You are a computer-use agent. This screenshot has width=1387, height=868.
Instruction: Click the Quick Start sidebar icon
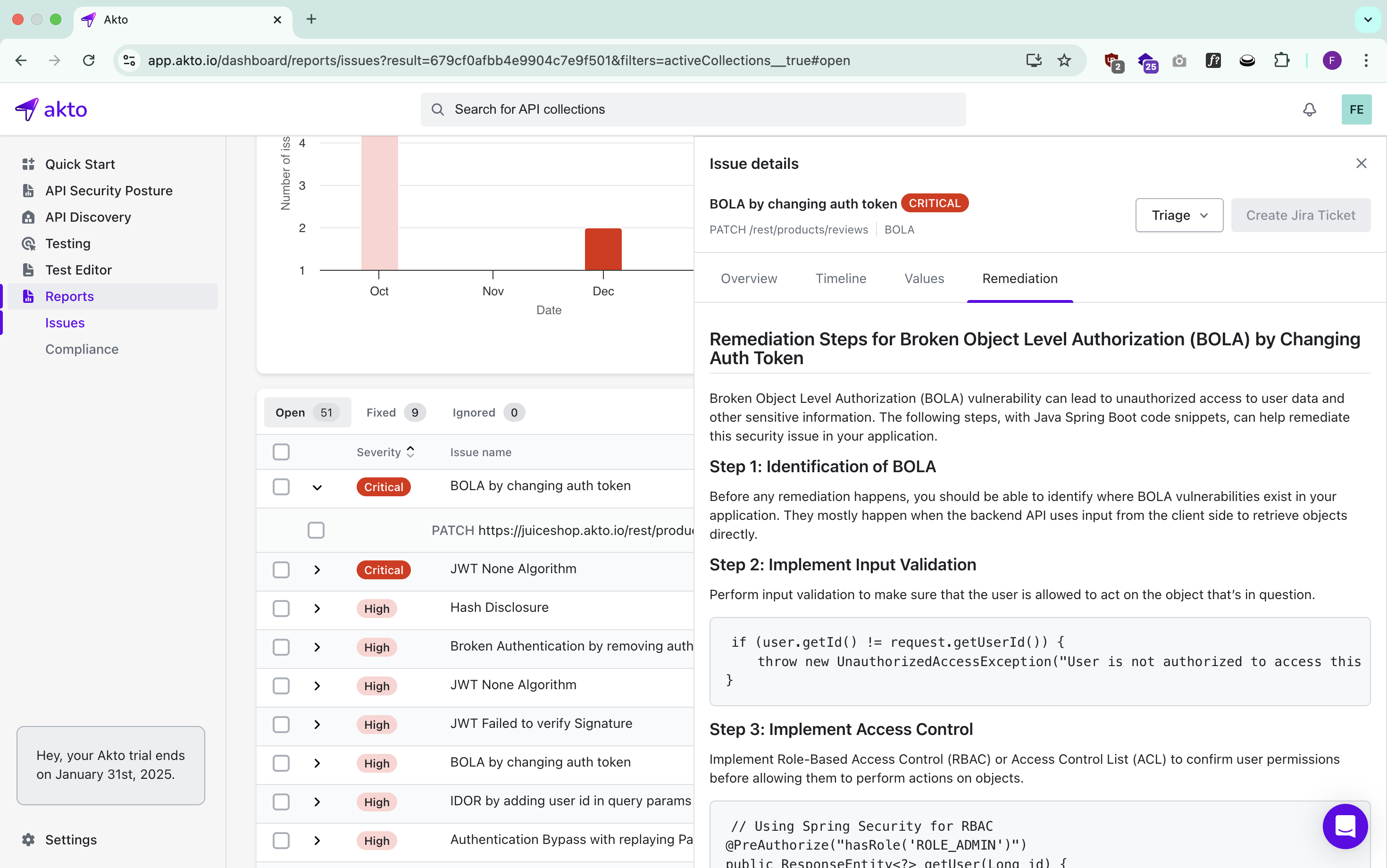click(x=28, y=164)
